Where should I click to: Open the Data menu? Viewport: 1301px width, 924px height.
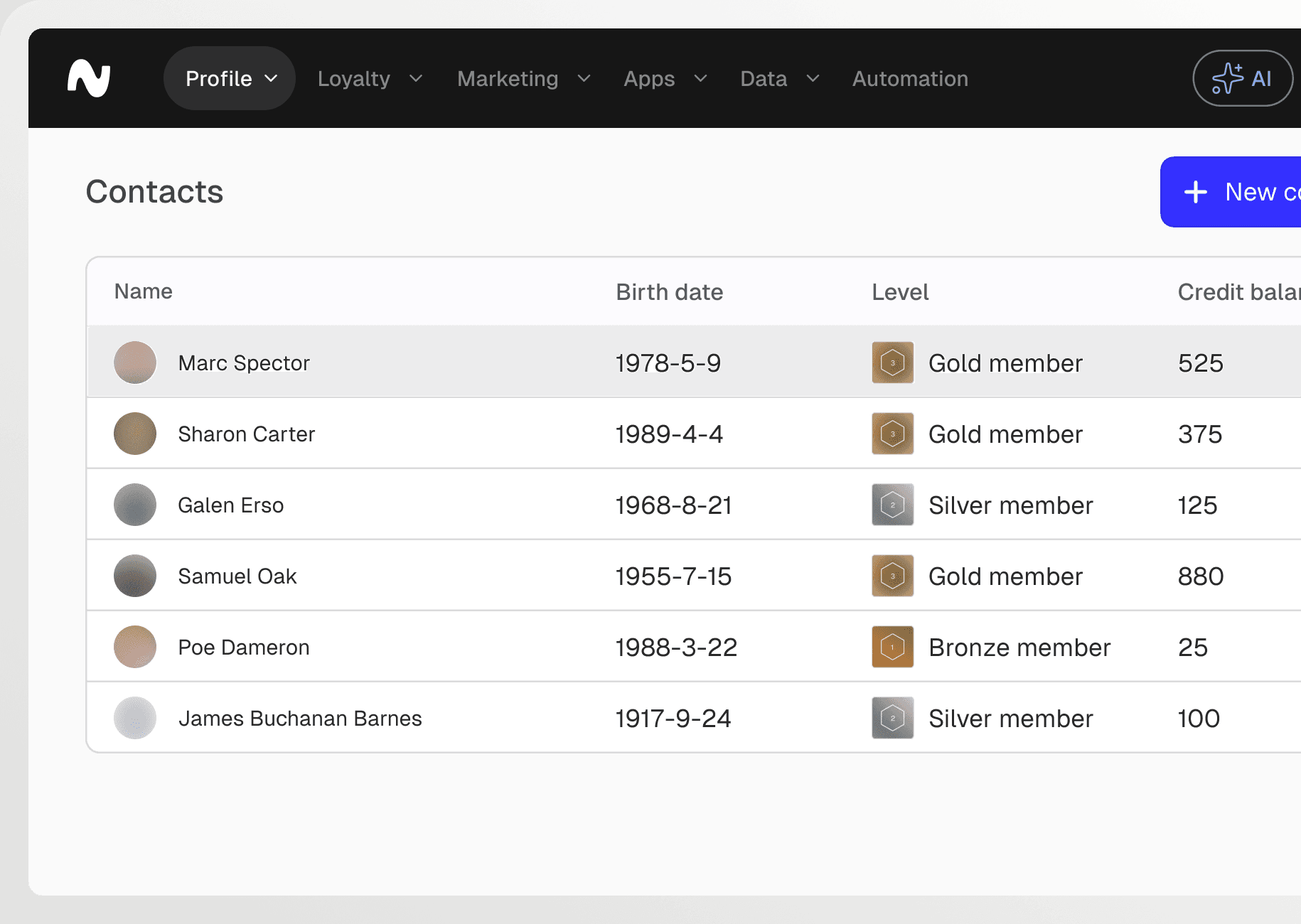[779, 78]
